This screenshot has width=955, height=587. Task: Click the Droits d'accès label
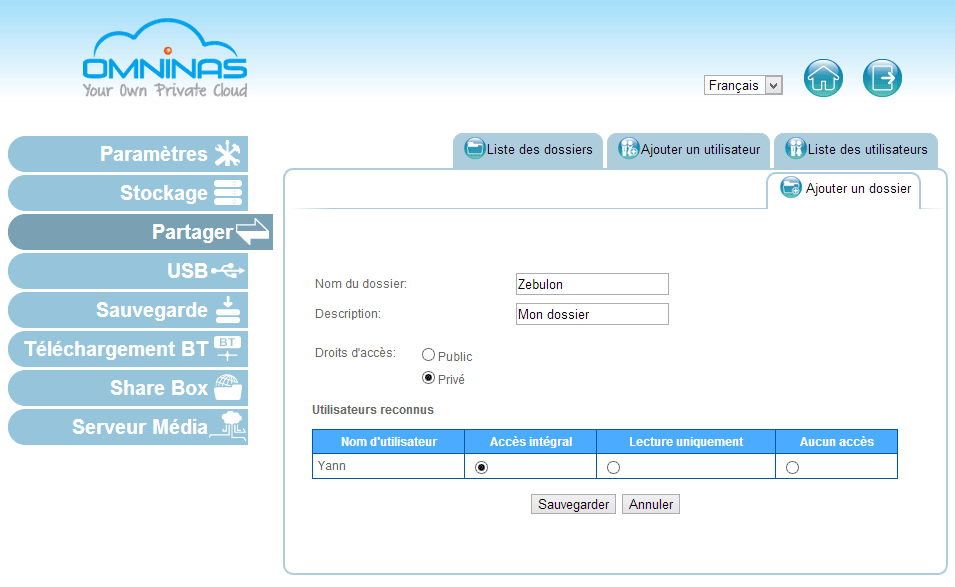click(x=355, y=353)
